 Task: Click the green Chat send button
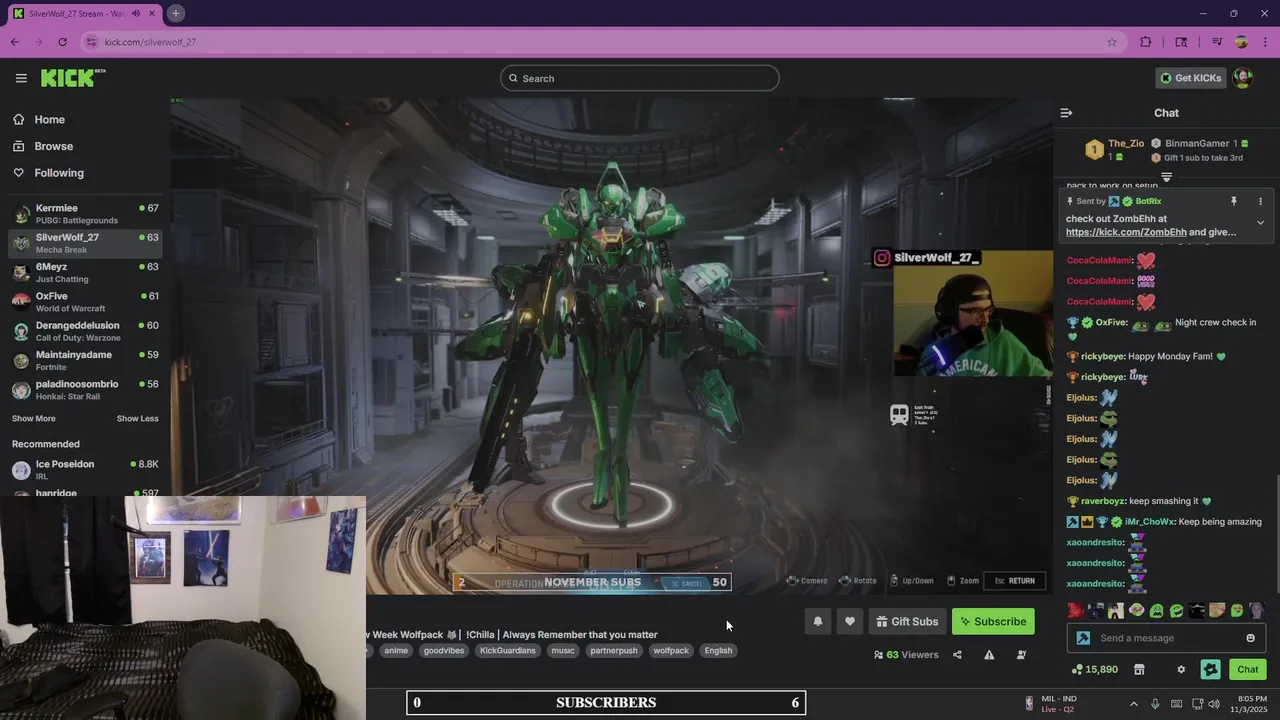click(1248, 669)
